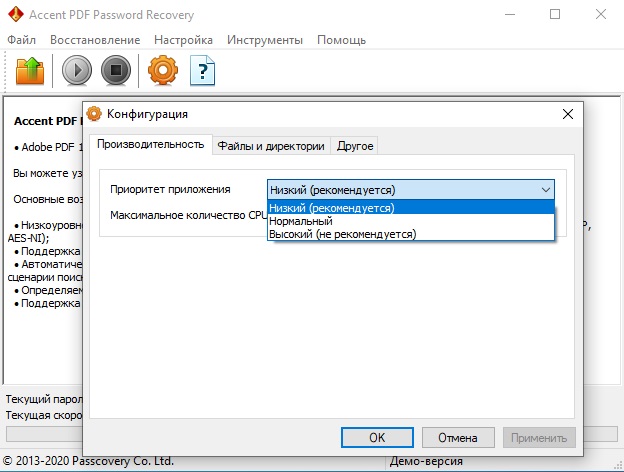This screenshot has width=624, height=472.
Task: Open the Восстановление menu
Action: [x=95, y=40]
